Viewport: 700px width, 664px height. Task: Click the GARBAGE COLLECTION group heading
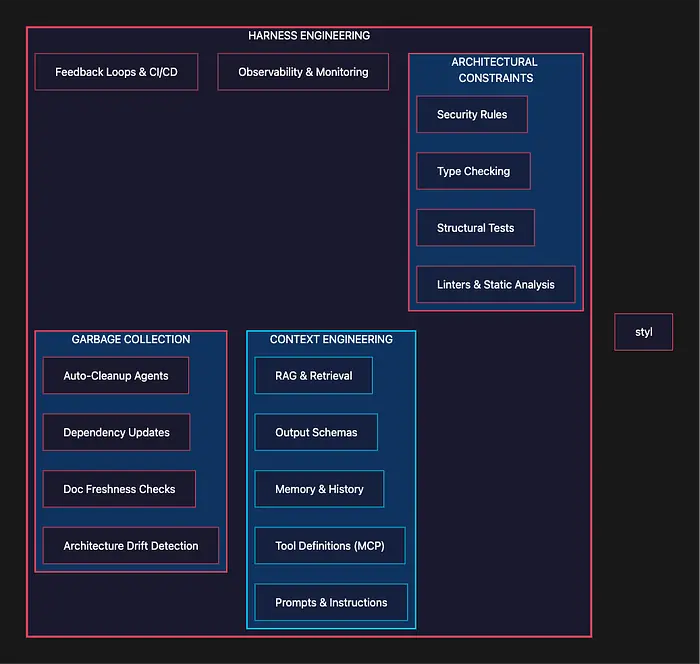click(131, 339)
